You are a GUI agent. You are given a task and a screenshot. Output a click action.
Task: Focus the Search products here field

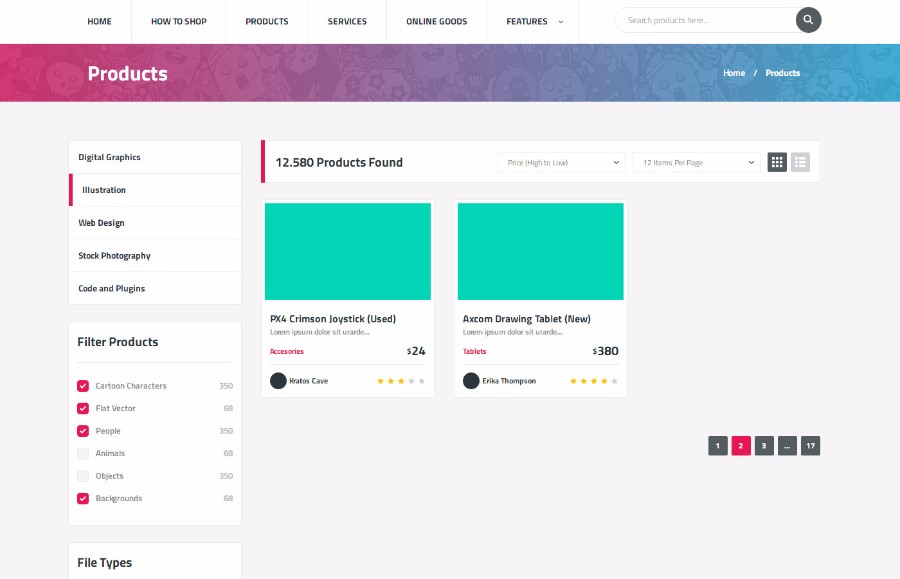coord(706,20)
